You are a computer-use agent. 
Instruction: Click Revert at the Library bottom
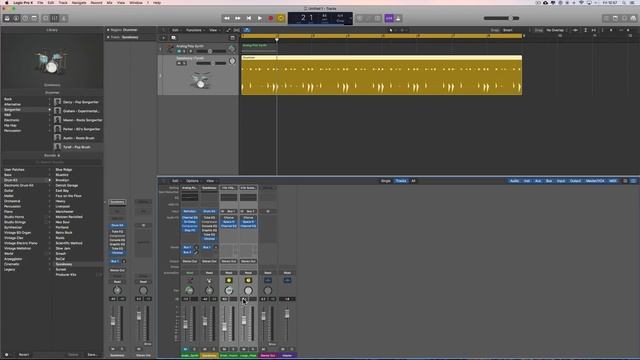click(24, 355)
